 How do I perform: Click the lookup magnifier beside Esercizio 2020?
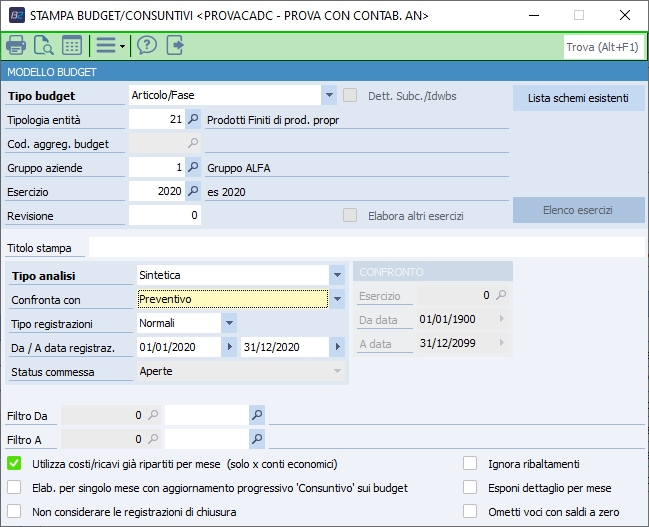click(194, 191)
